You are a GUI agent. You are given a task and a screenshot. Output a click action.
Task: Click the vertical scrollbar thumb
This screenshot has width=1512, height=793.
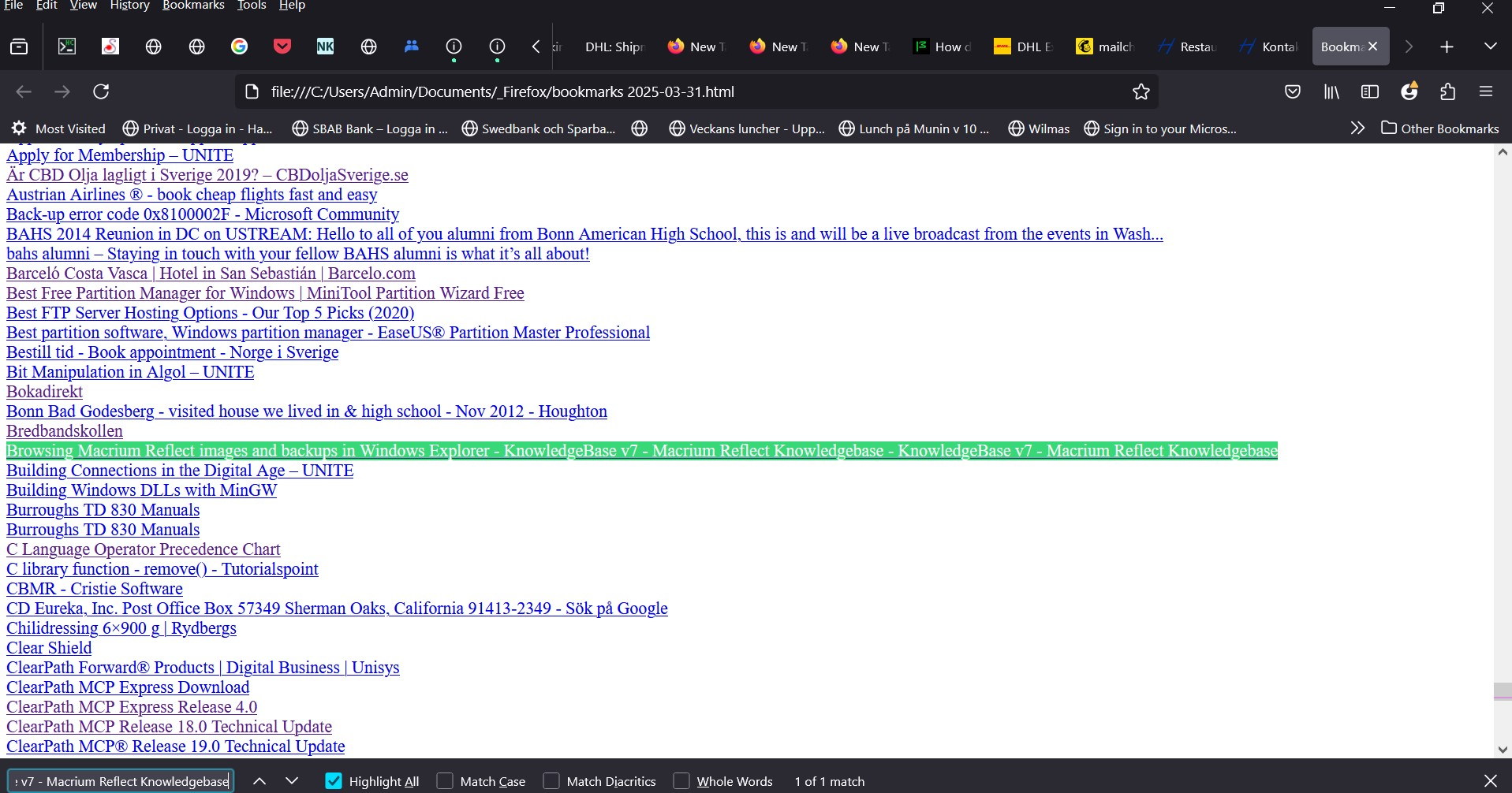(1503, 691)
